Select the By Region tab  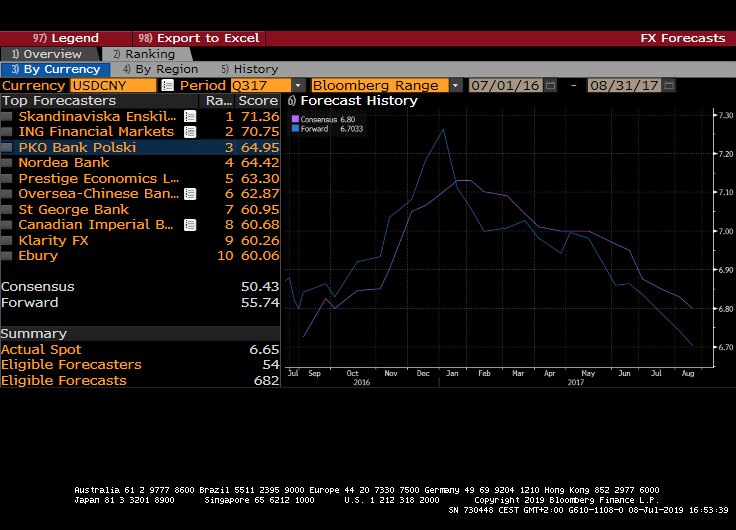coord(160,70)
